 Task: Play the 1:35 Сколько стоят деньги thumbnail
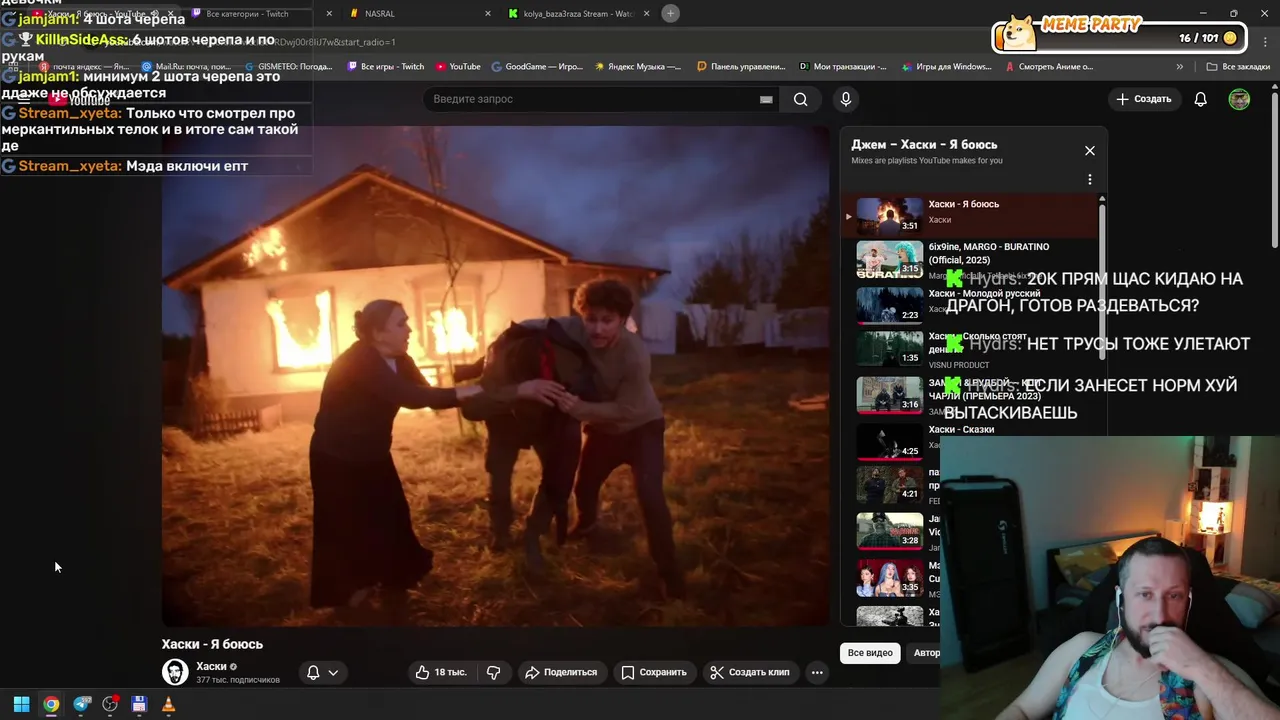coord(889,348)
